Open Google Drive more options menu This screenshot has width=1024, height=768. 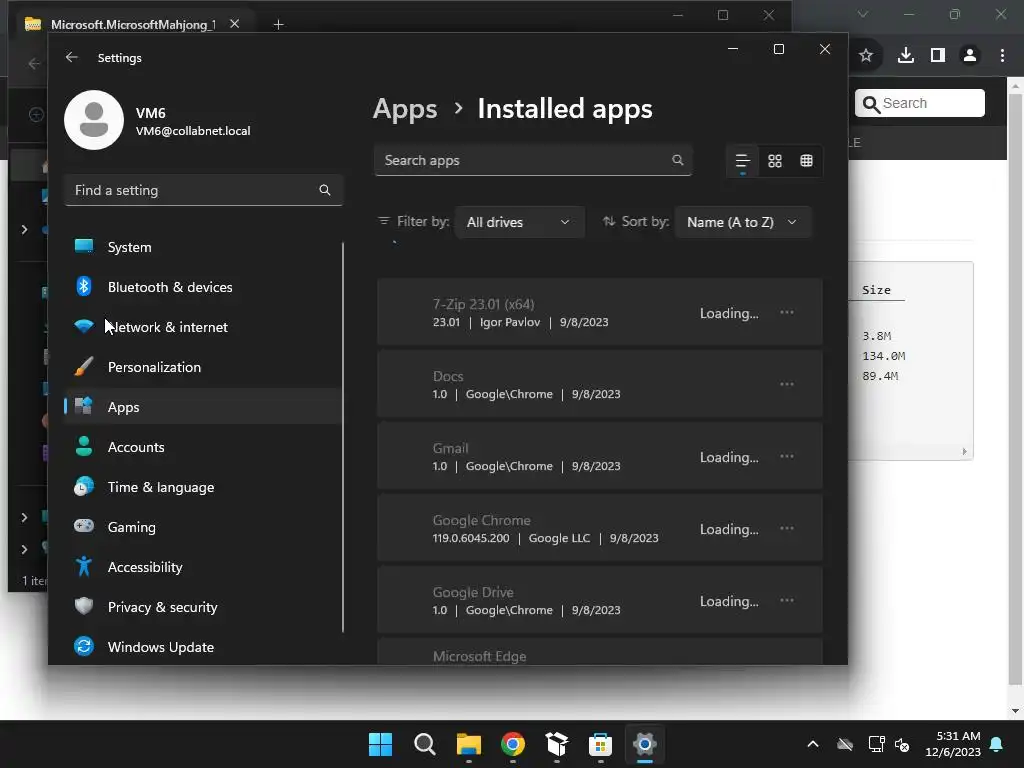click(787, 600)
